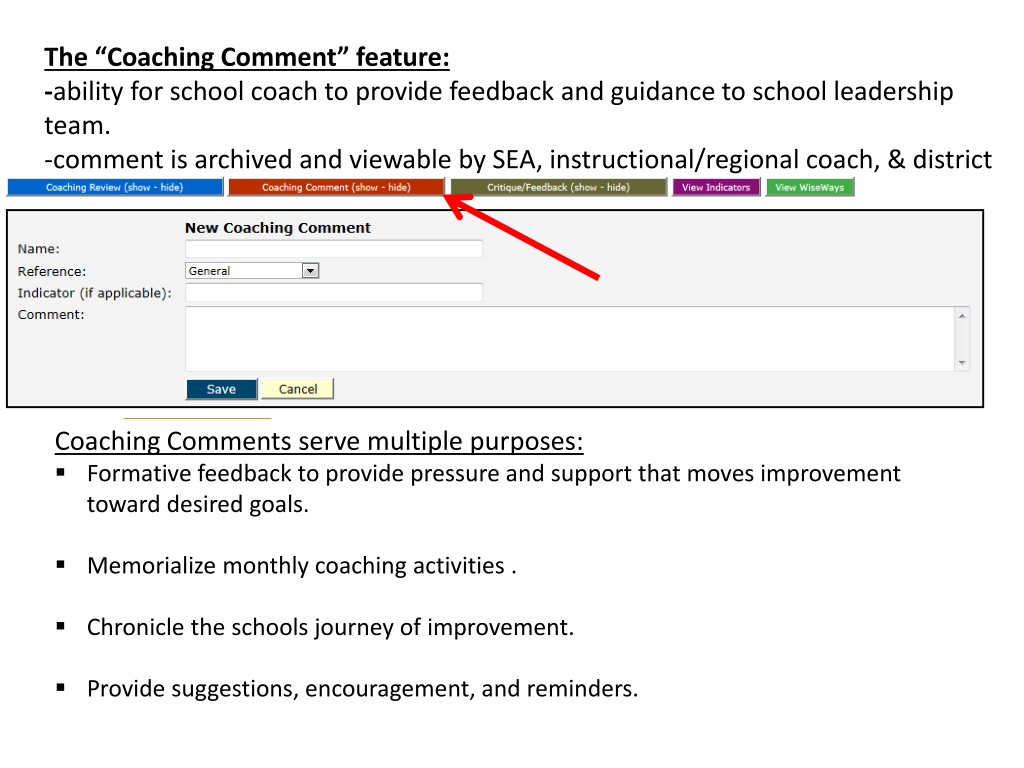This screenshot has height=768, width=1024.
Task: Toggle the Coaching Review show-hide tab
Action: click(115, 187)
